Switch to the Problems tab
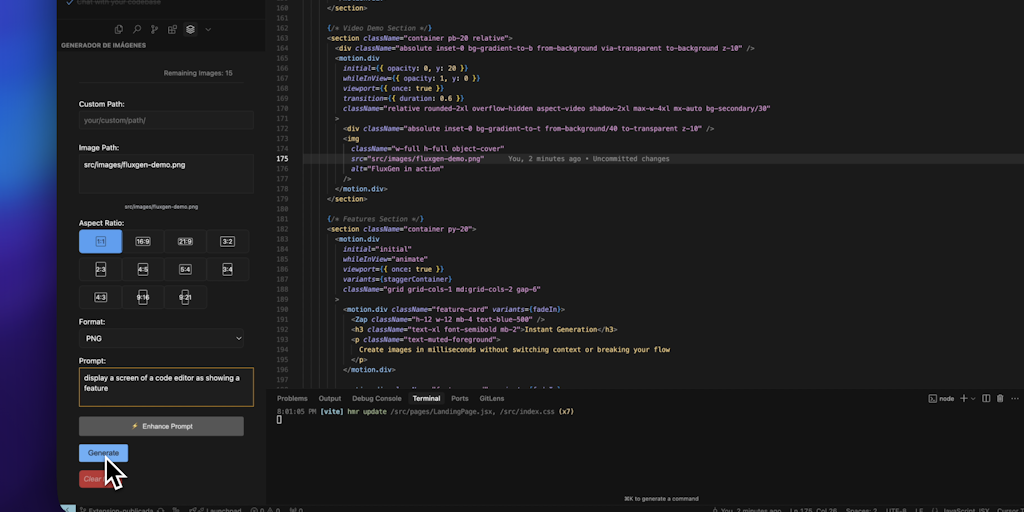This screenshot has width=1024, height=512. point(292,398)
